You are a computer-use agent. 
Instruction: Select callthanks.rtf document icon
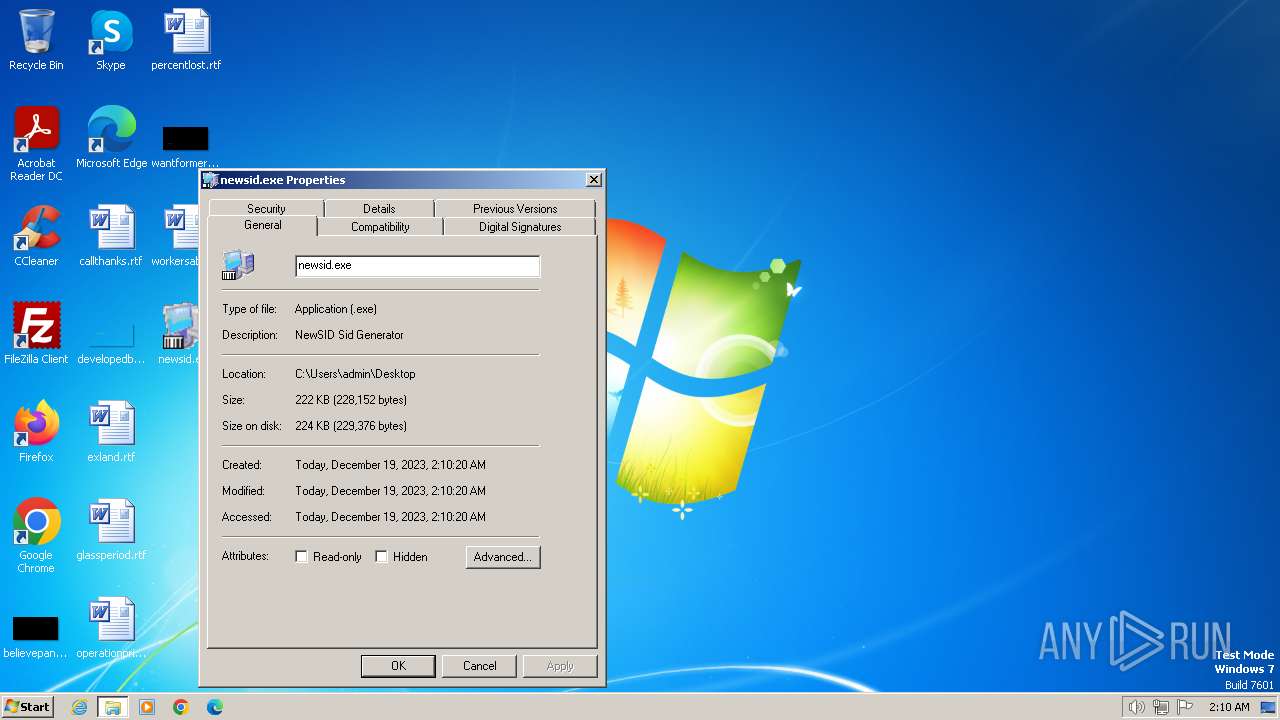click(x=111, y=236)
